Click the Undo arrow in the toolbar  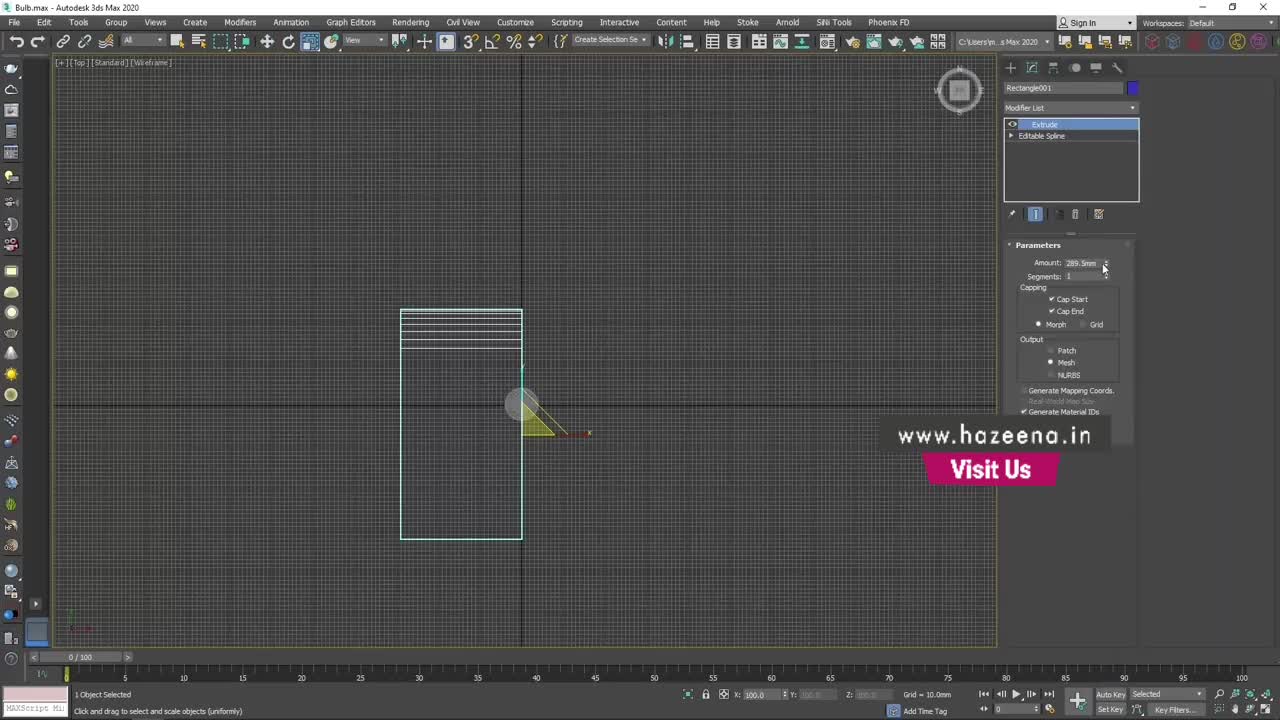[17, 41]
